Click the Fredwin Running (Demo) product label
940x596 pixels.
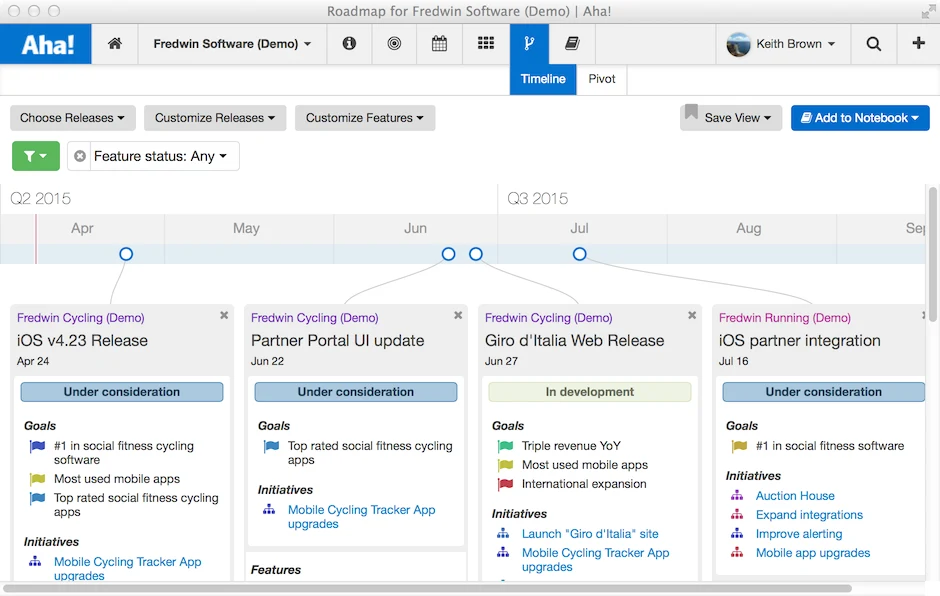[785, 318]
